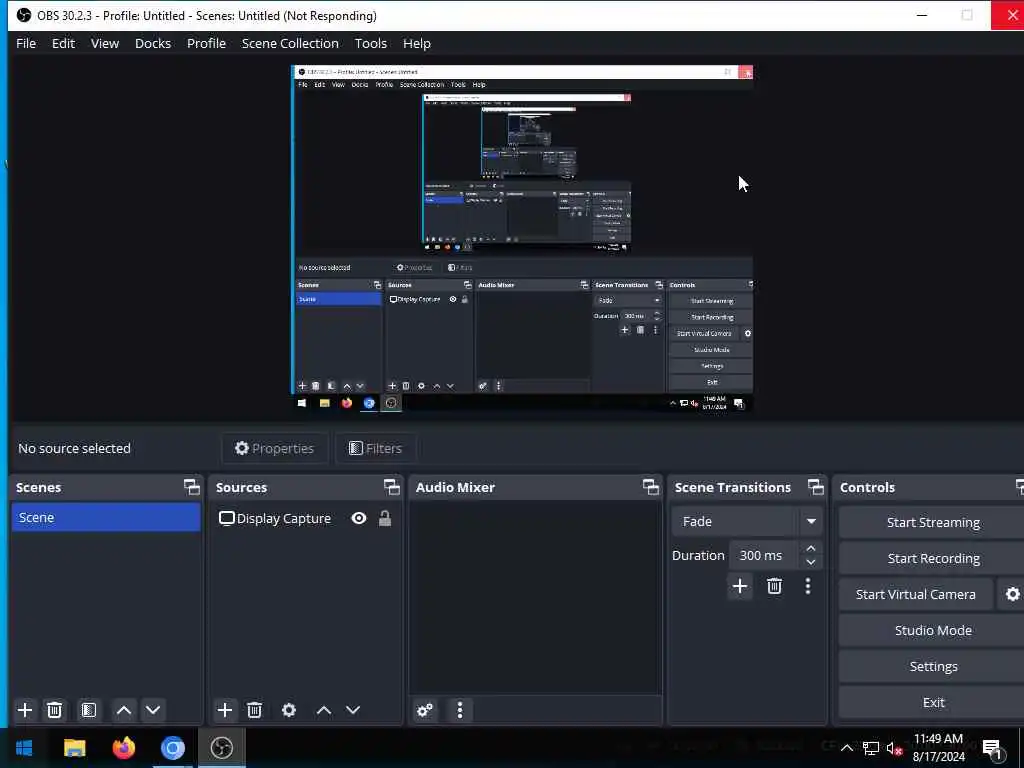
Task: Float the Scenes dock
Action: [192, 487]
